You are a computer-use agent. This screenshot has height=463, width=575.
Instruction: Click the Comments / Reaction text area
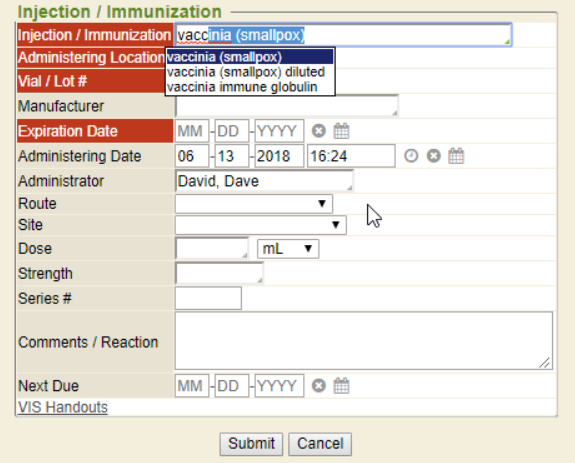(x=364, y=341)
